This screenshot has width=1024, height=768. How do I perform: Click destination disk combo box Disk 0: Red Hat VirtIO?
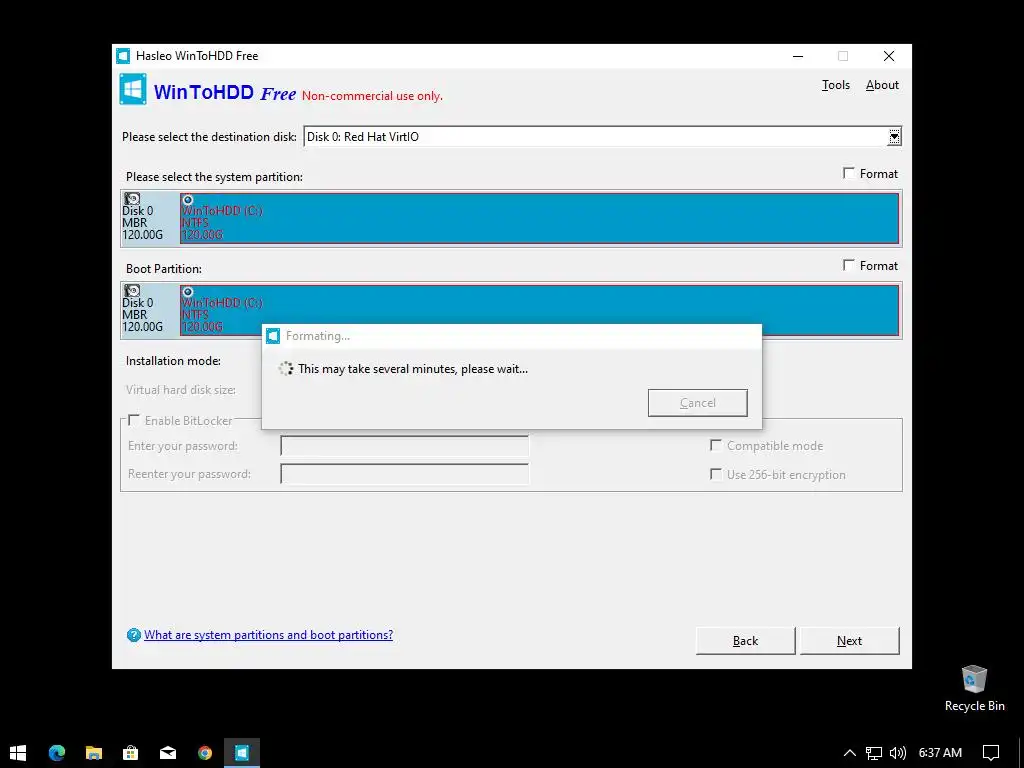(x=602, y=137)
